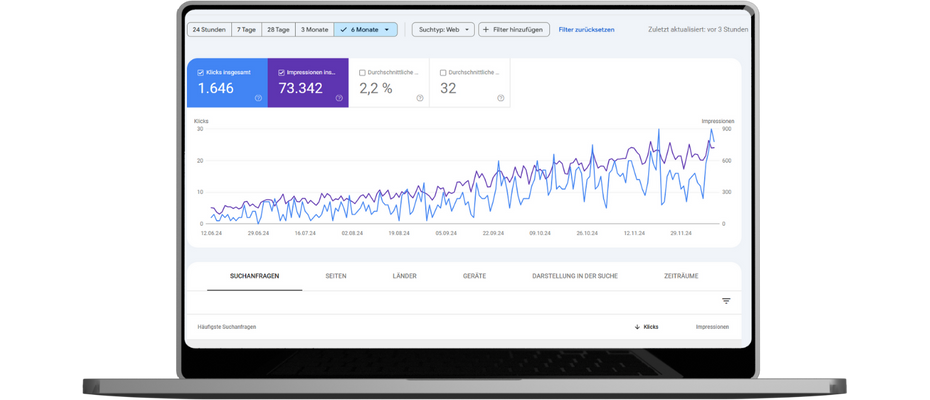
Task: Select the 28 Tage time range
Action: 278,30
